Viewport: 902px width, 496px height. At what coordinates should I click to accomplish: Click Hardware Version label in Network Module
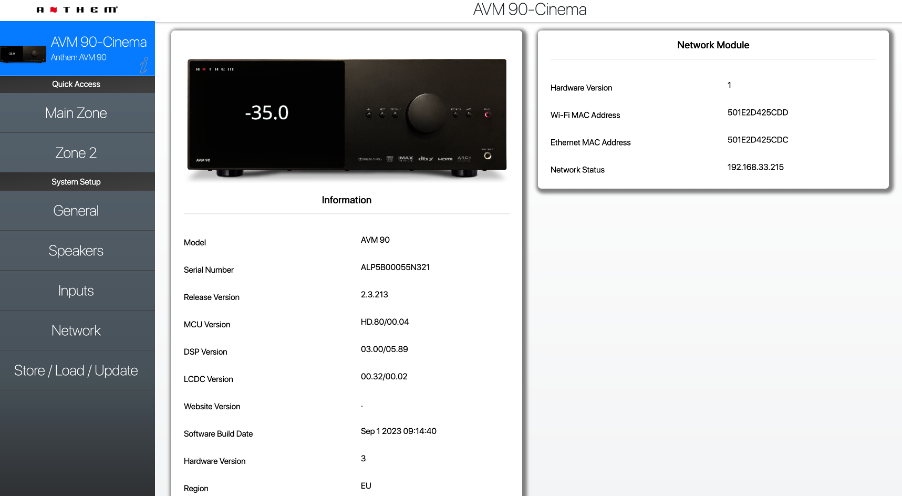click(x=581, y=87)
